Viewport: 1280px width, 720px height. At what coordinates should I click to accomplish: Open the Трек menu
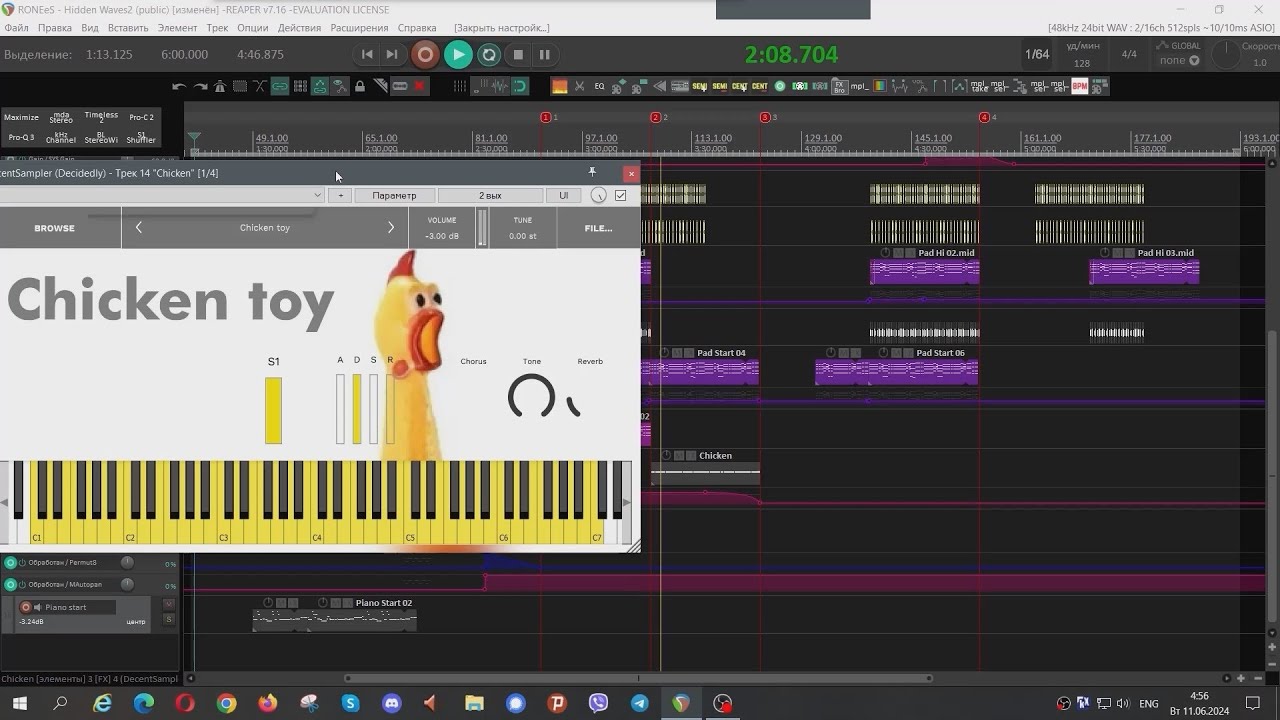click(217, 28)
